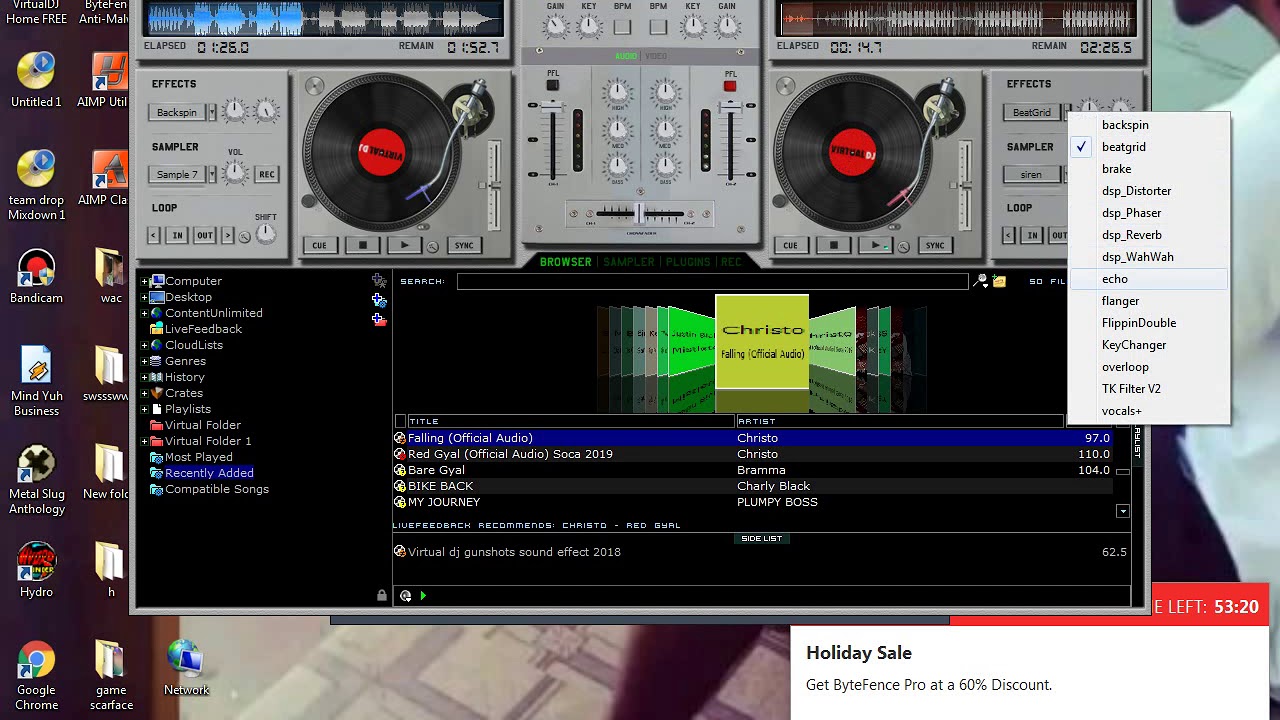The image size is (1280, 720).
Task: Open Metal Slug Anthology desktop icon
Action: [37, 480]
